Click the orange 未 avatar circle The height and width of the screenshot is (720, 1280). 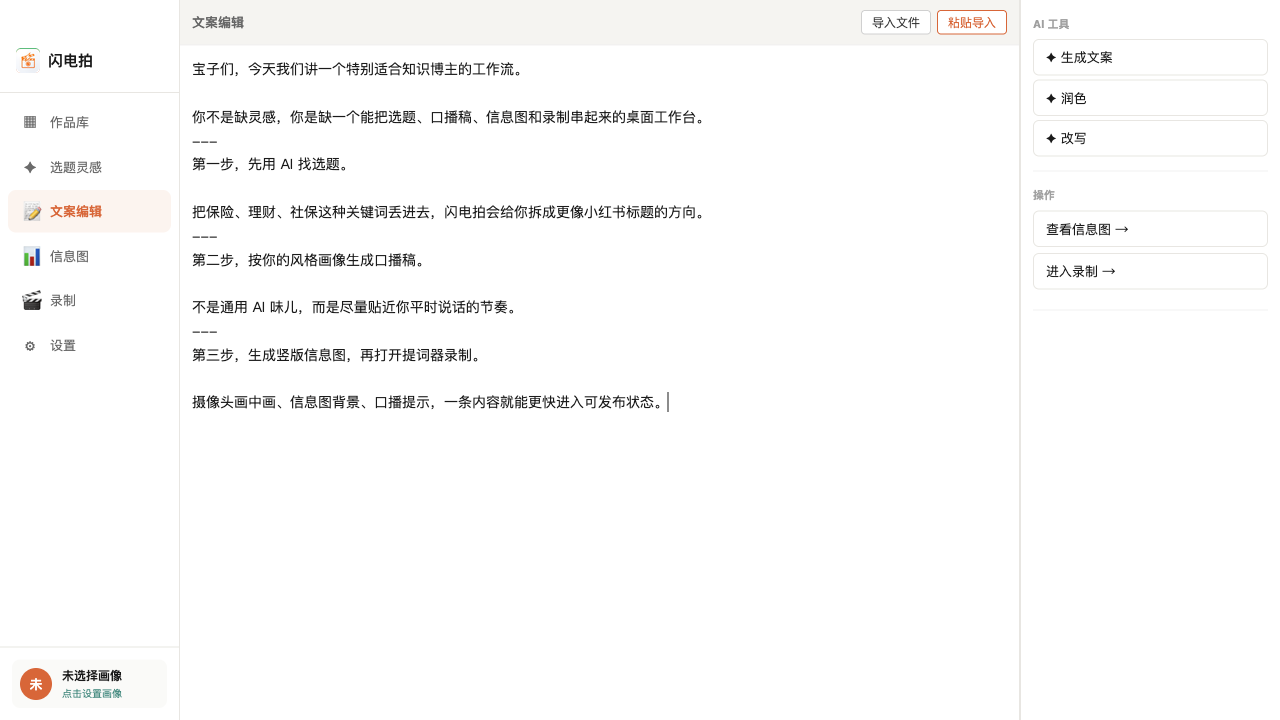point(36,684)
